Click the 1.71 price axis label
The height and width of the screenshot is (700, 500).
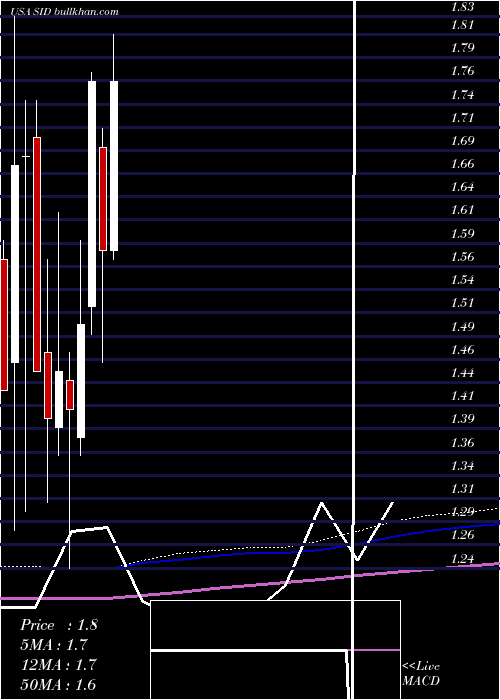[462, 118]
